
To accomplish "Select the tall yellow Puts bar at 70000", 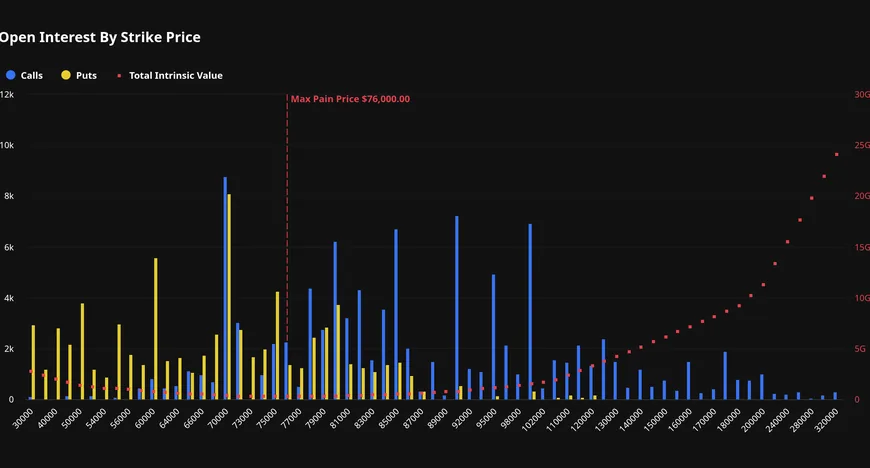I will [229, 296].
